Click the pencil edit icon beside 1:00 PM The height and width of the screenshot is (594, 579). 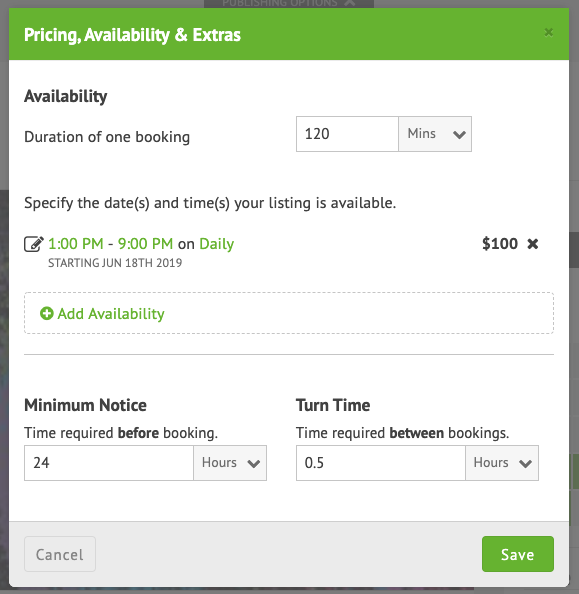[34, 244]
